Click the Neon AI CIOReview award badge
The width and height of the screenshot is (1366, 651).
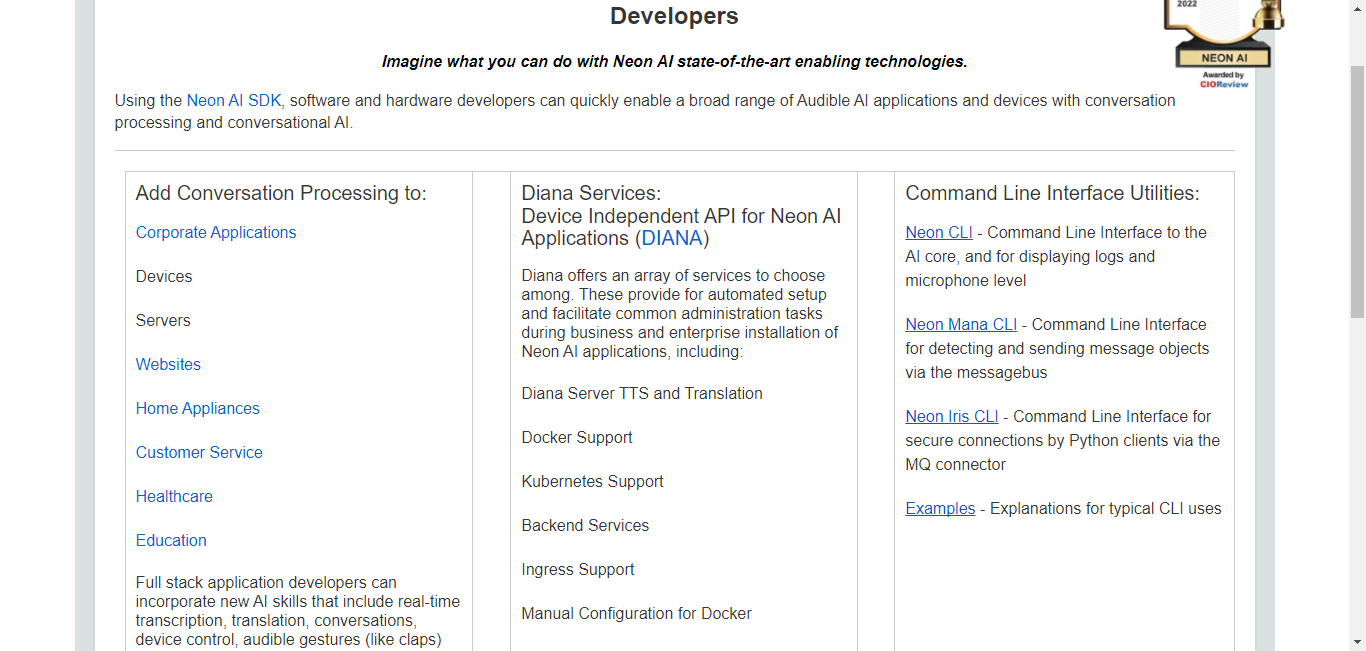pos(1223,43)
